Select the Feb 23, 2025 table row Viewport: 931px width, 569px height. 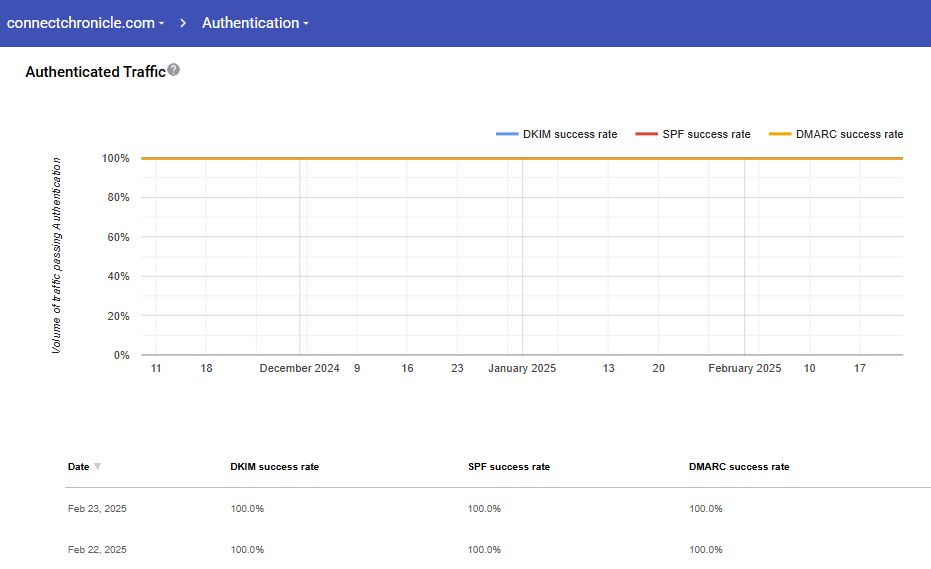pos(97,509)
